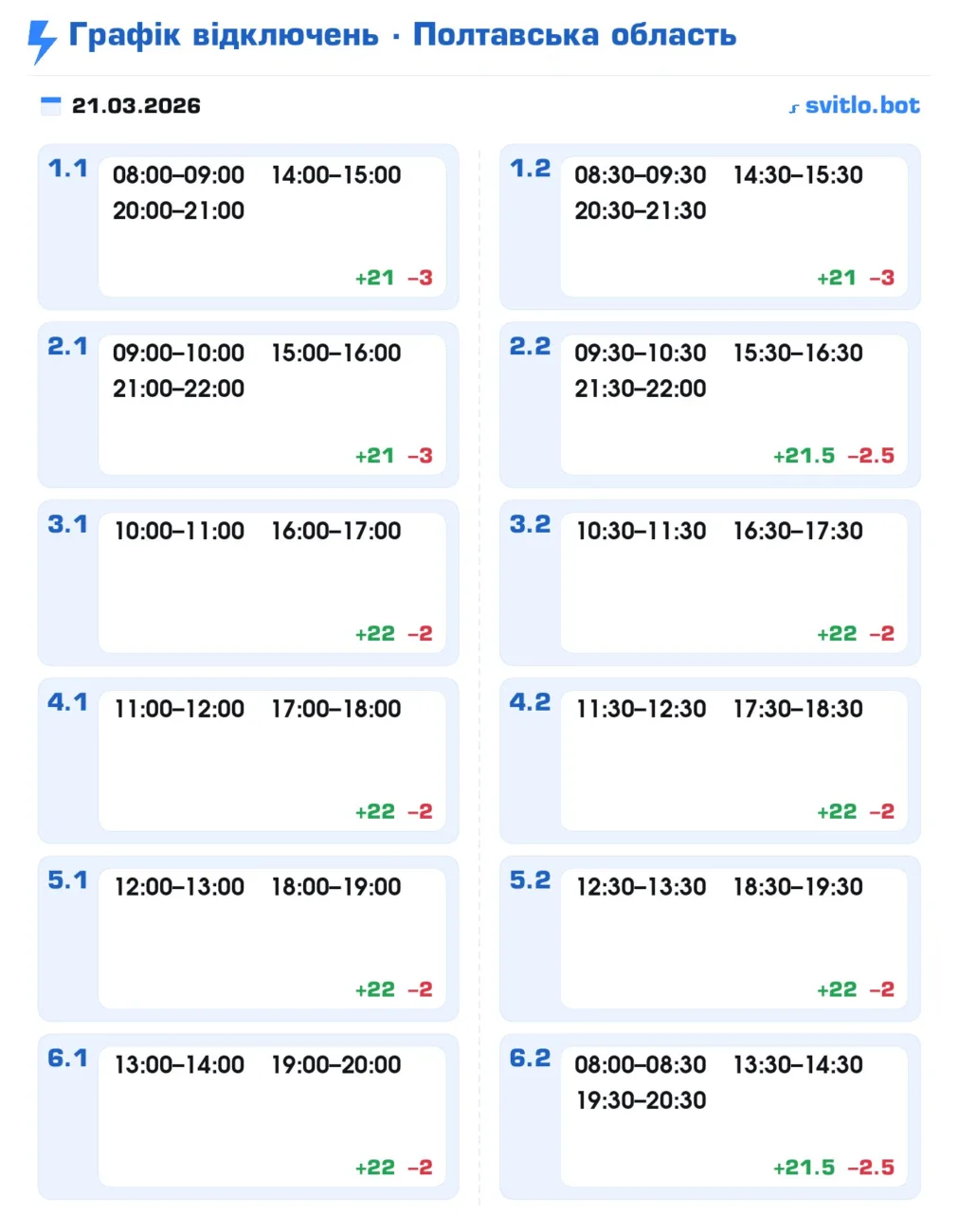Click the 21:30–22:00 outage slot
This screenshot has height=1232, width=958.
point(640,389)
